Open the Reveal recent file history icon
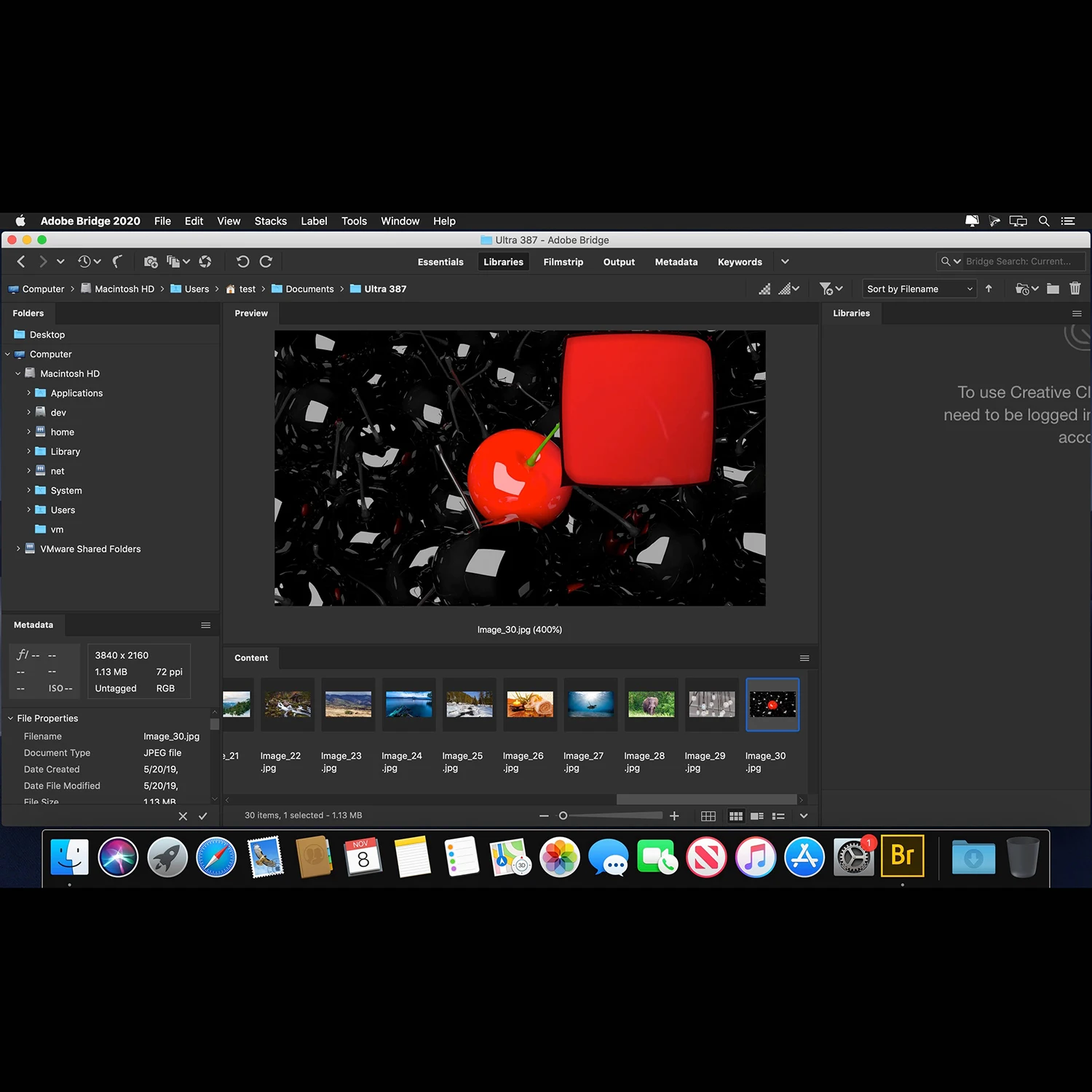This screenshot has width=1092, height=1092. tap(89, 261)
